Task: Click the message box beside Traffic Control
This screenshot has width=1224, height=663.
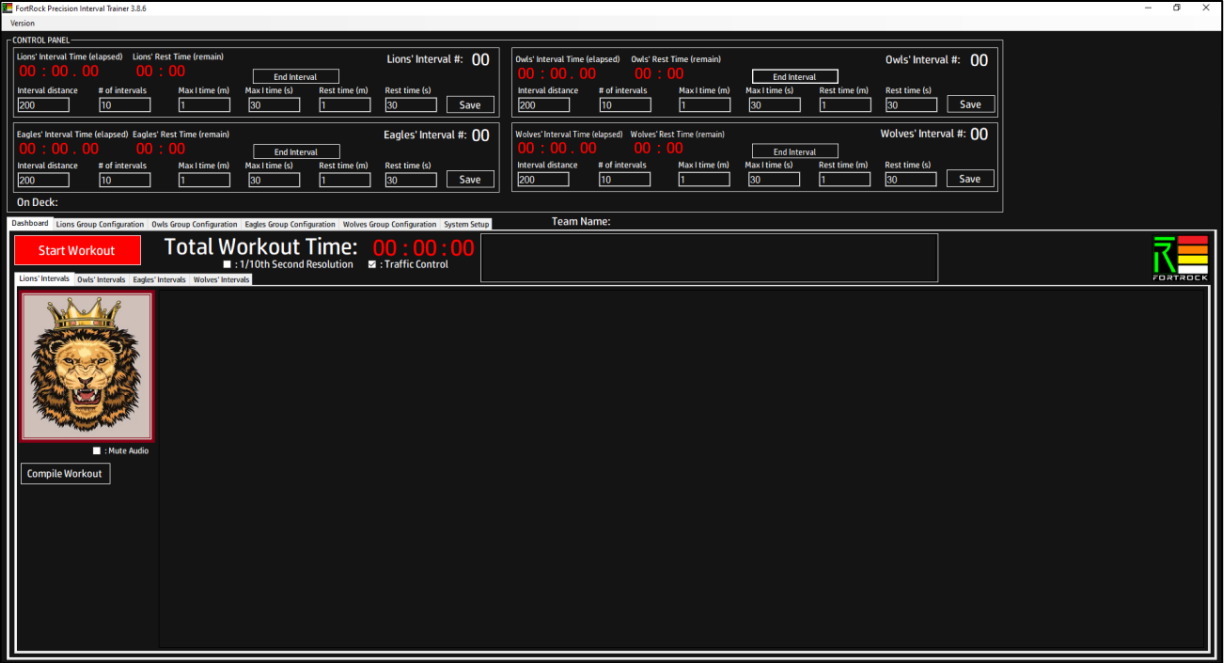Action: click(709, 258)
